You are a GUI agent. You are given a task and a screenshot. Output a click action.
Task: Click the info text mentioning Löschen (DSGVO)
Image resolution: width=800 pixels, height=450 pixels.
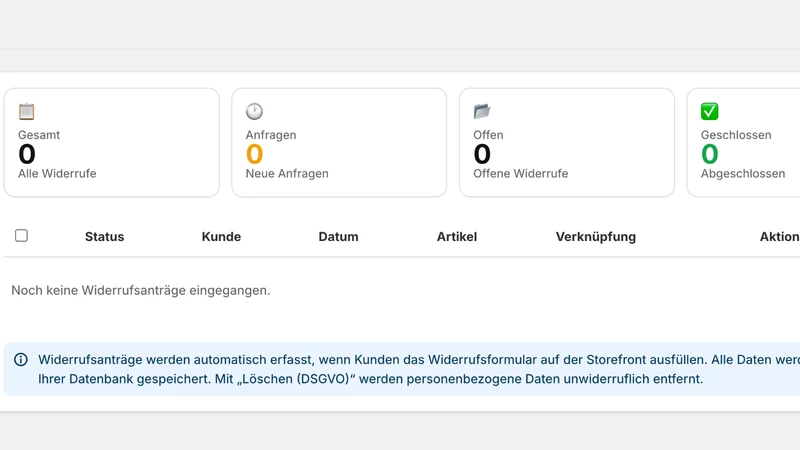418,369
